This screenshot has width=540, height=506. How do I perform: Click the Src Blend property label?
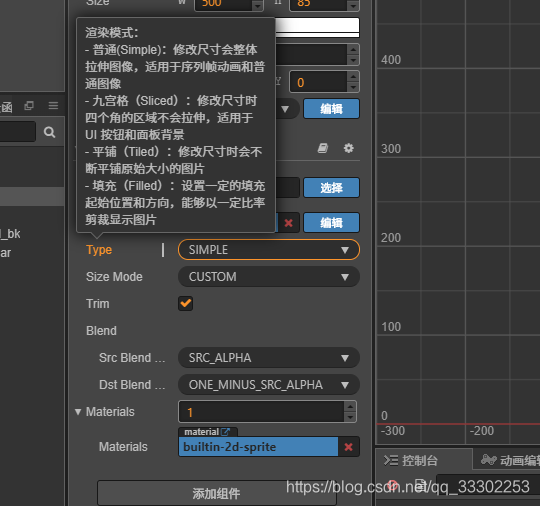132,358
